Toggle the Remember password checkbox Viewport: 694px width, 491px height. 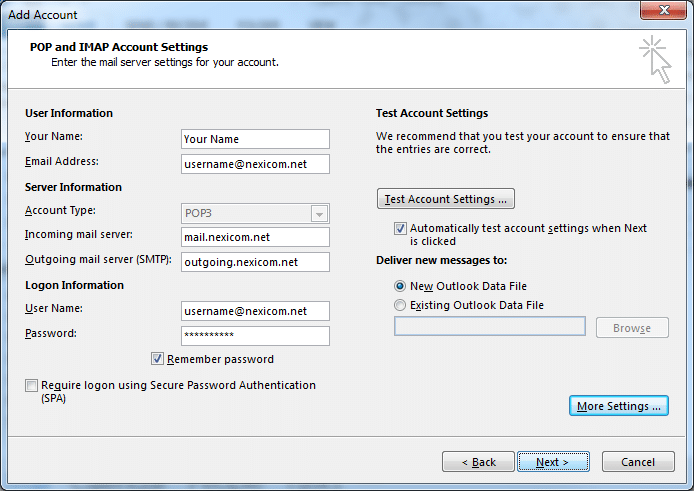(x=157, y=359)
